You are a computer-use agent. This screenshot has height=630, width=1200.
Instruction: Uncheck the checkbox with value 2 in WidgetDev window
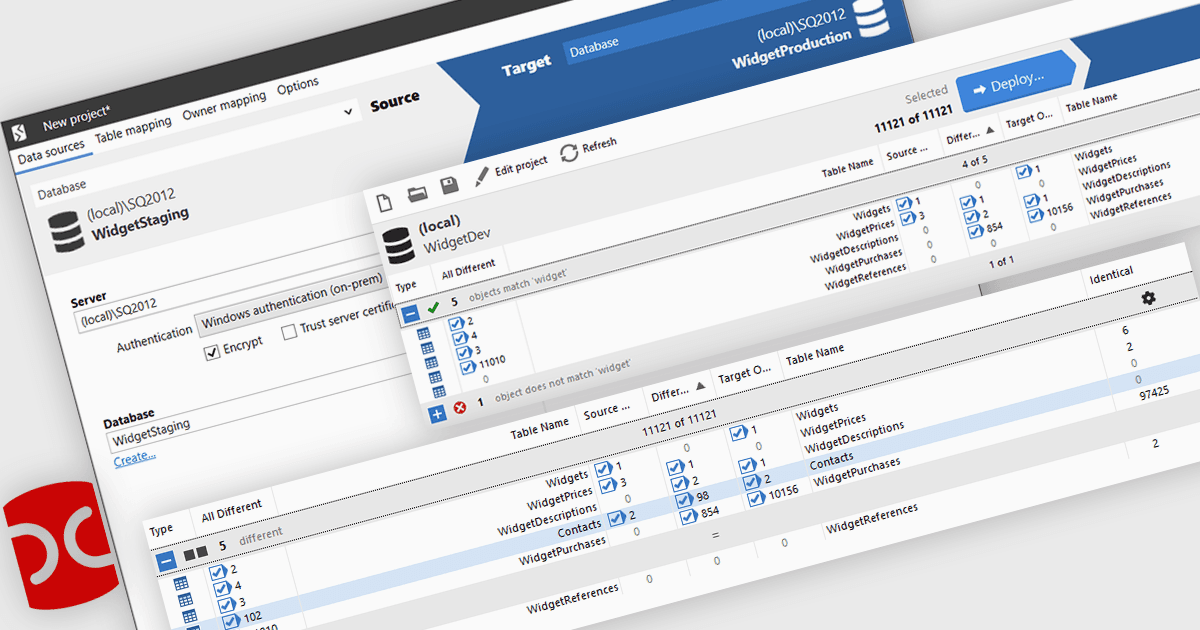(x=456, y=323)
